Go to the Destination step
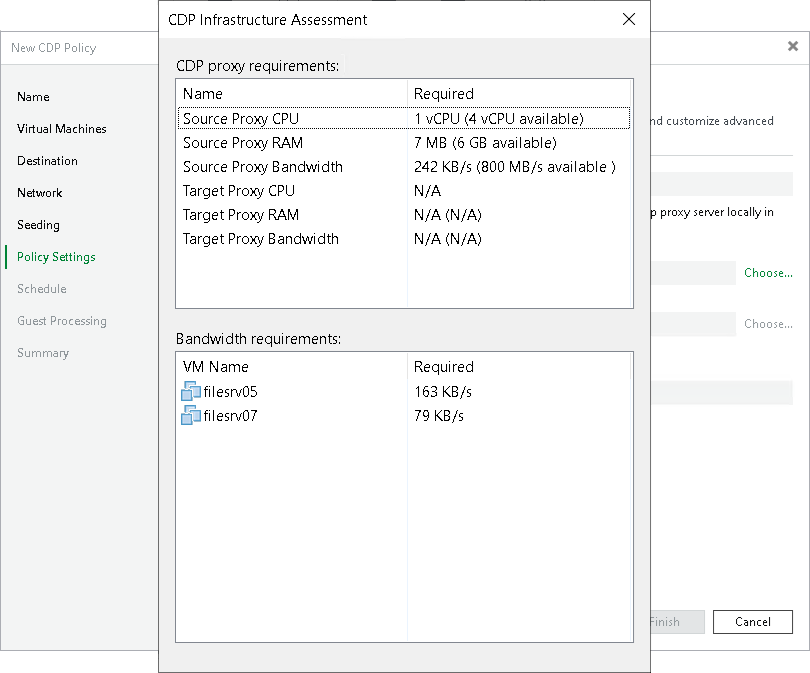810x673 pixels. (x=48, y=161)
